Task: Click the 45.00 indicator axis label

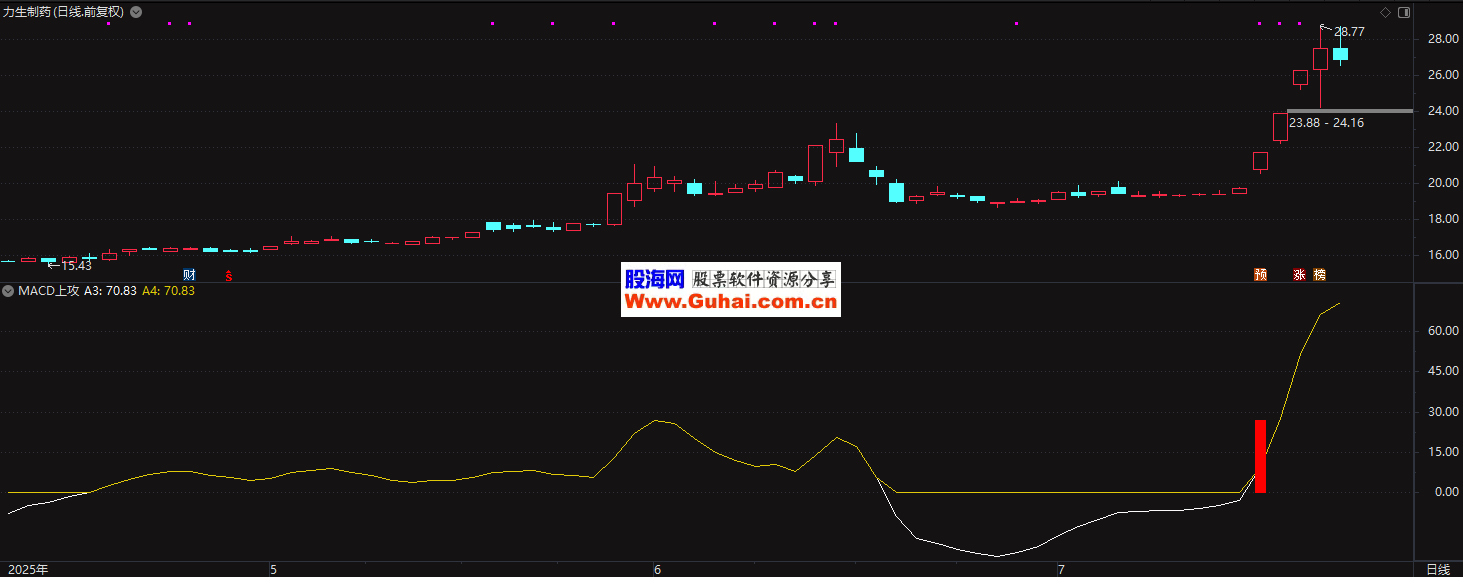Action: coord(1441,371)
